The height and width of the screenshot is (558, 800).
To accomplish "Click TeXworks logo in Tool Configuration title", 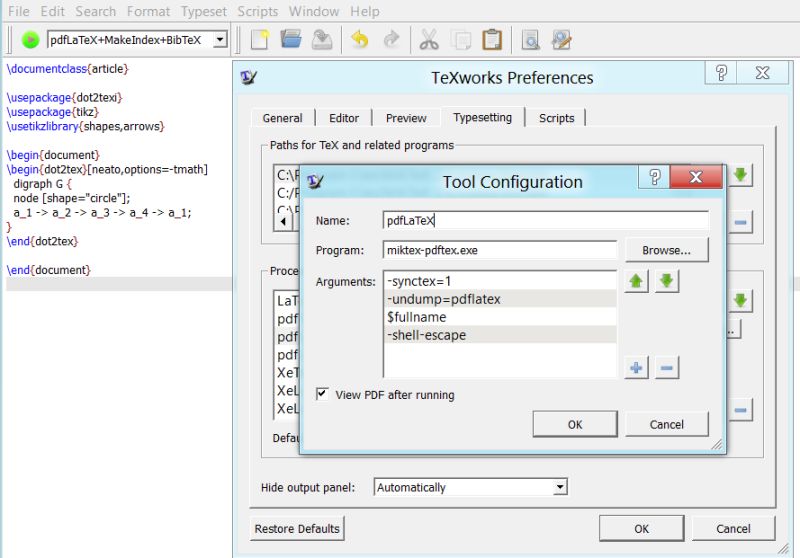I will point(315,181).
